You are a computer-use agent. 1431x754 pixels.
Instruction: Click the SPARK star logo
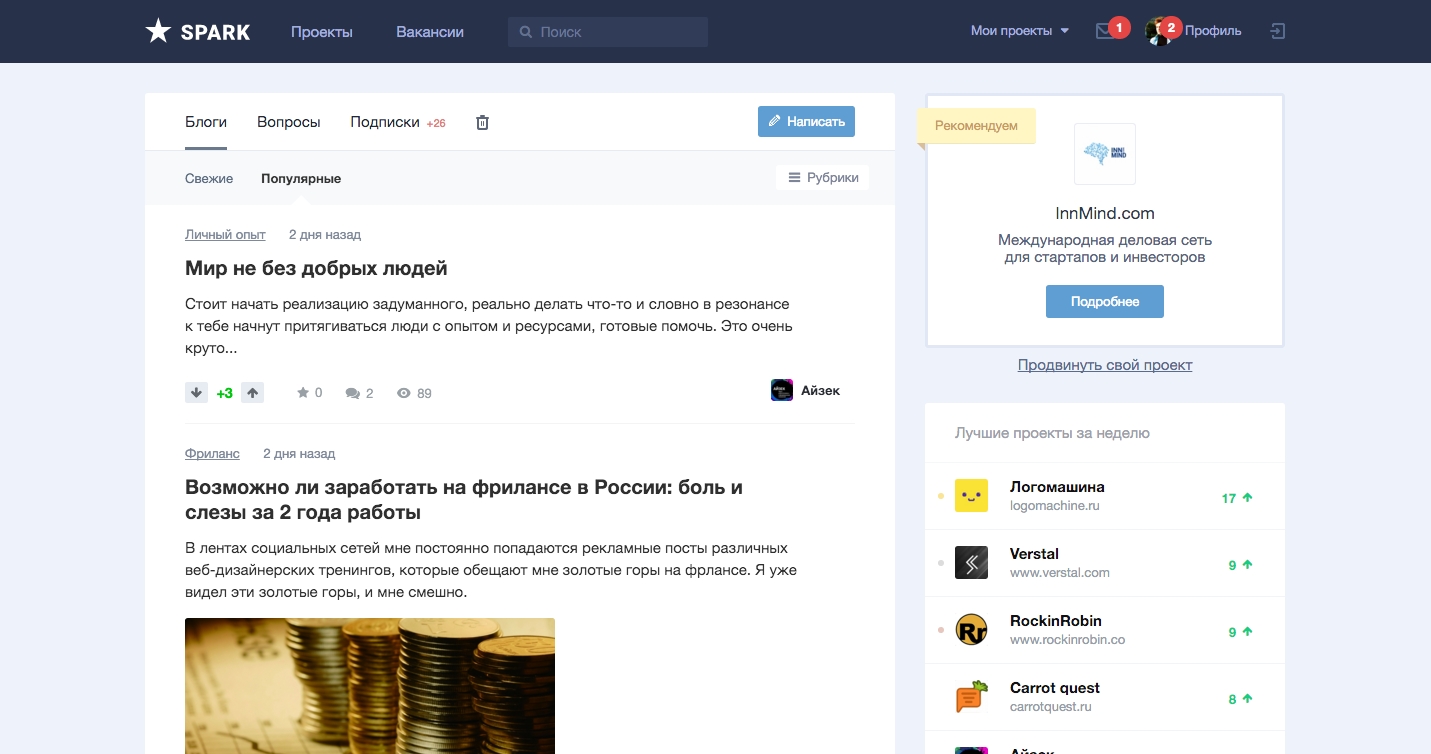(158, 31)
